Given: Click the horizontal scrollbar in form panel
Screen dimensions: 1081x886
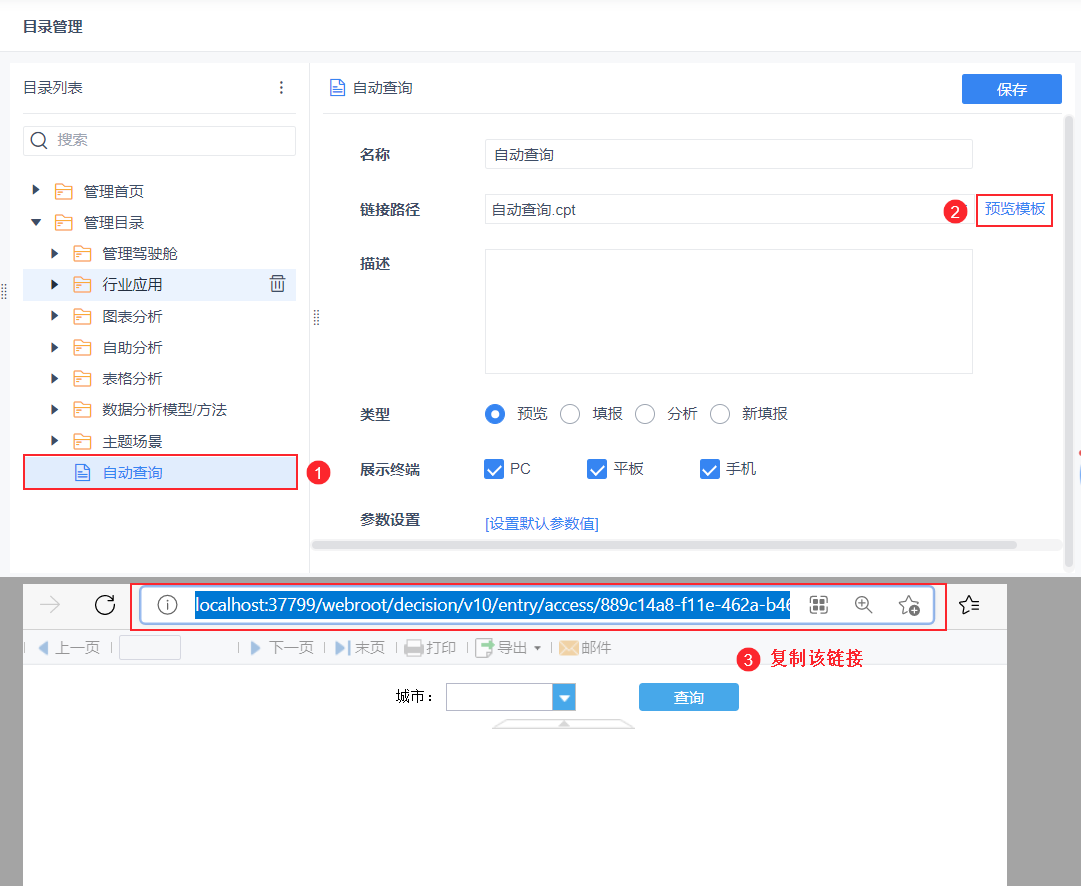Looking at the screenshot, I should (x=664, y=545).
